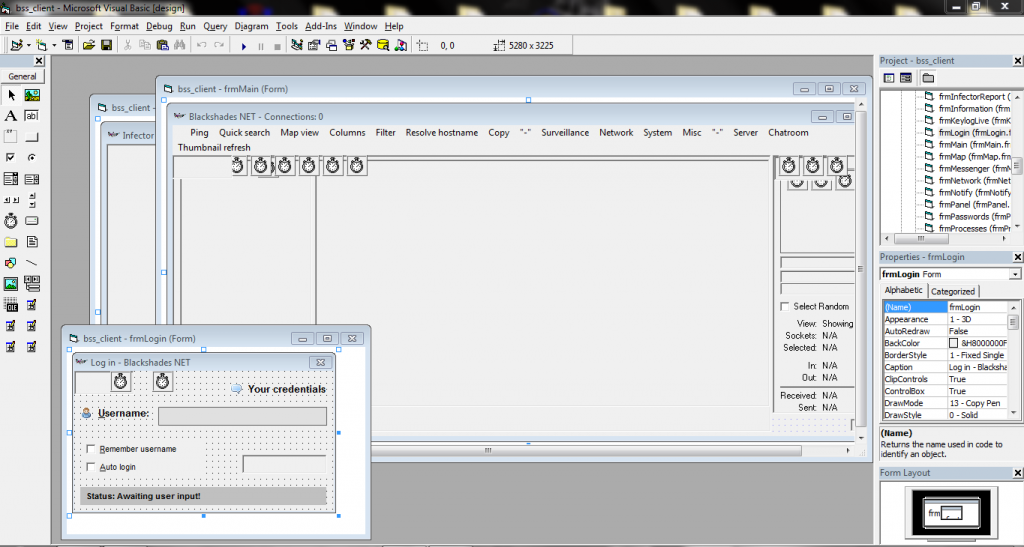
Task: Select the Pointer tool in the toolbox
Action: point(10,95)
